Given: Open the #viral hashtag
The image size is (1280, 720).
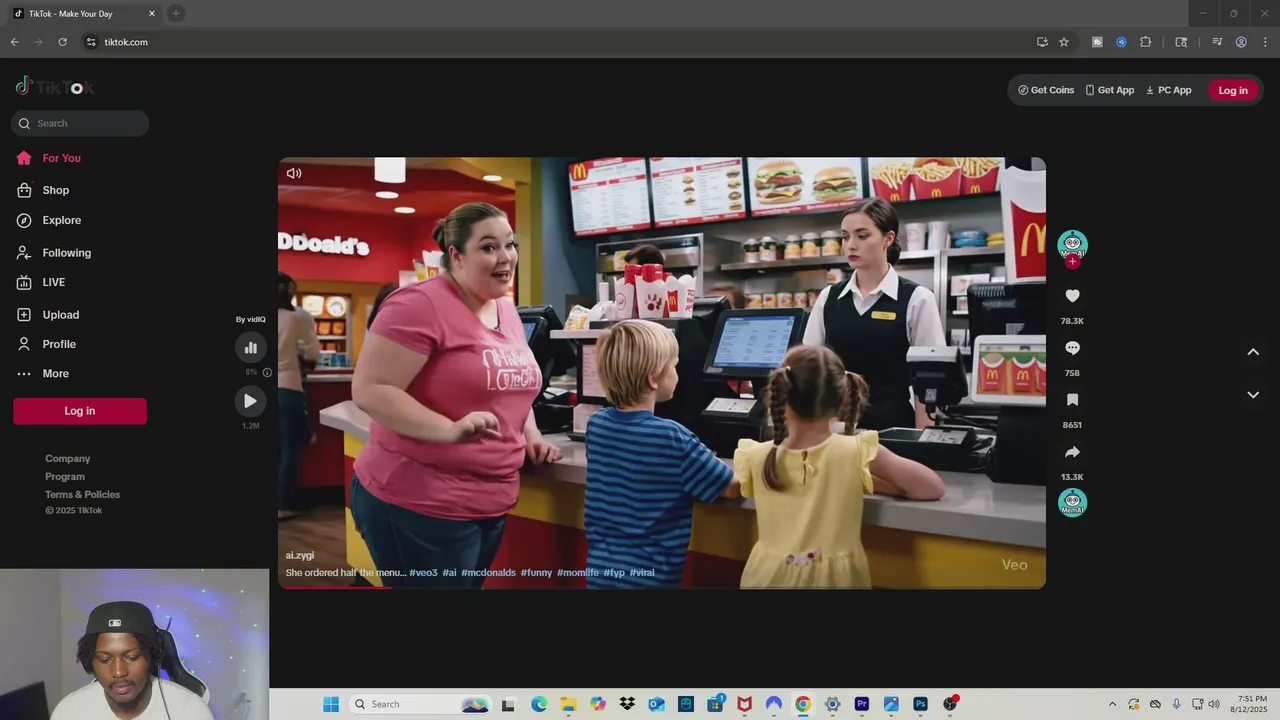Looking at the screenshot, I should pyautogui.click(x=642, y=573).
